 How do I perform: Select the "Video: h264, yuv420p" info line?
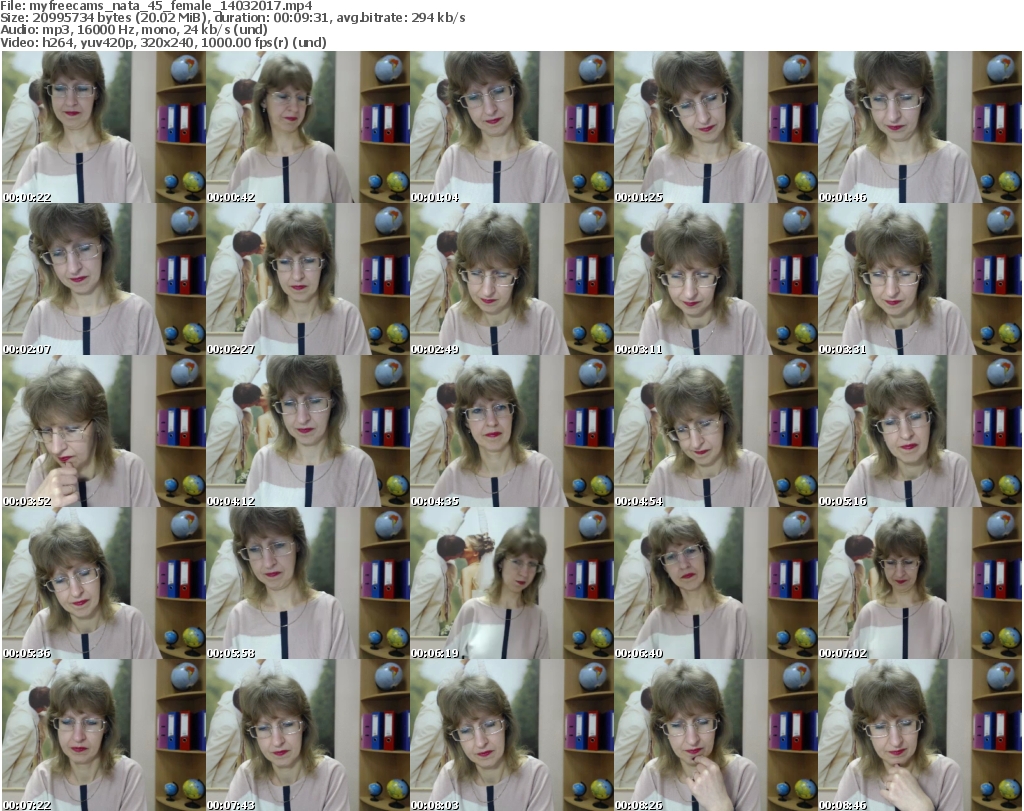point(163,42)
